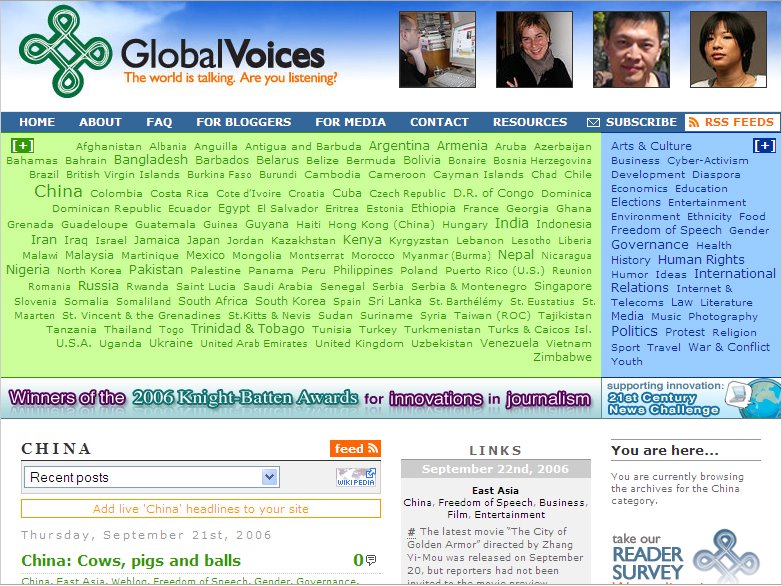Click the comment bubble next to 0

pos(371,560)
